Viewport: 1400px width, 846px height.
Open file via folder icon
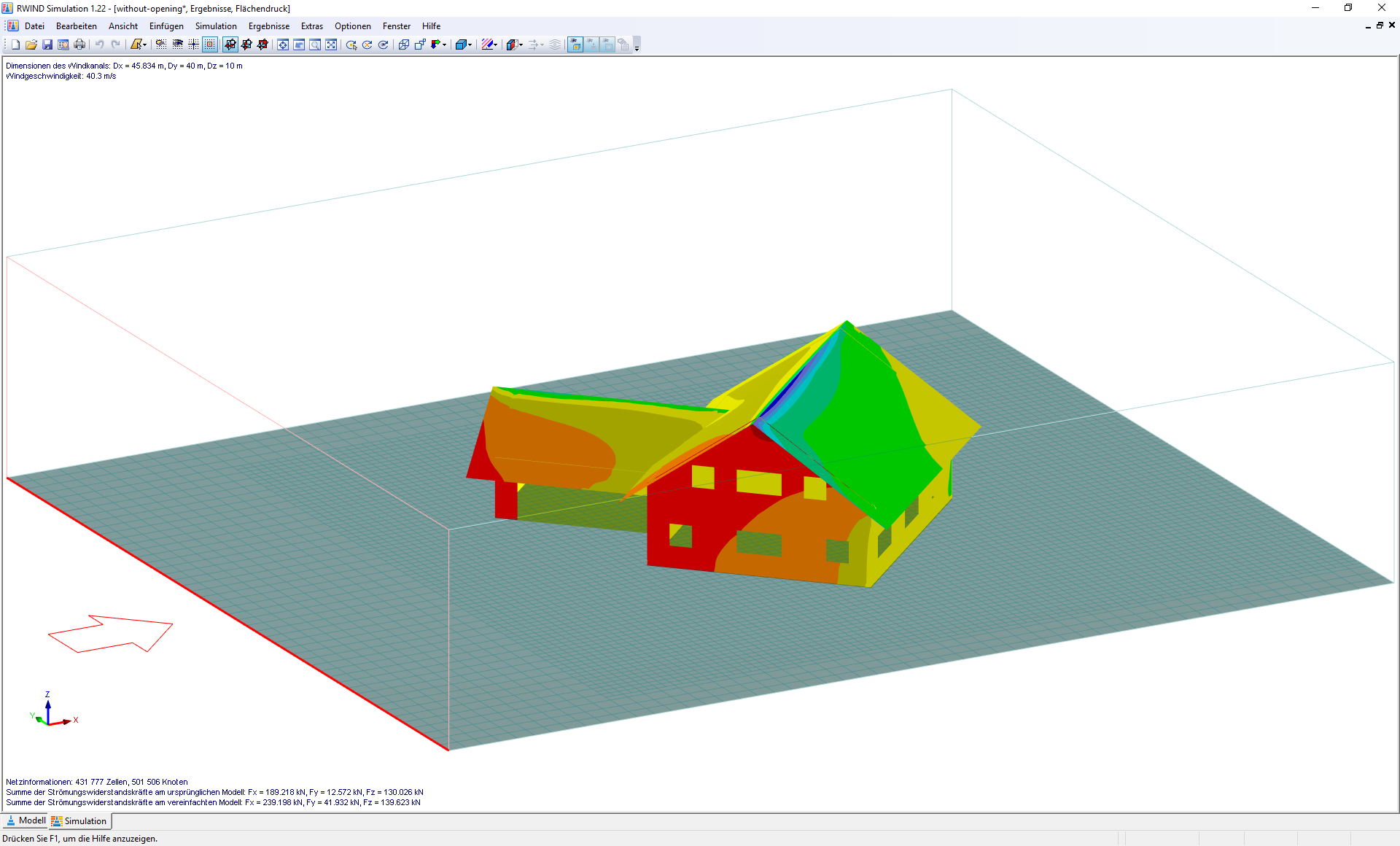point(31,44)
